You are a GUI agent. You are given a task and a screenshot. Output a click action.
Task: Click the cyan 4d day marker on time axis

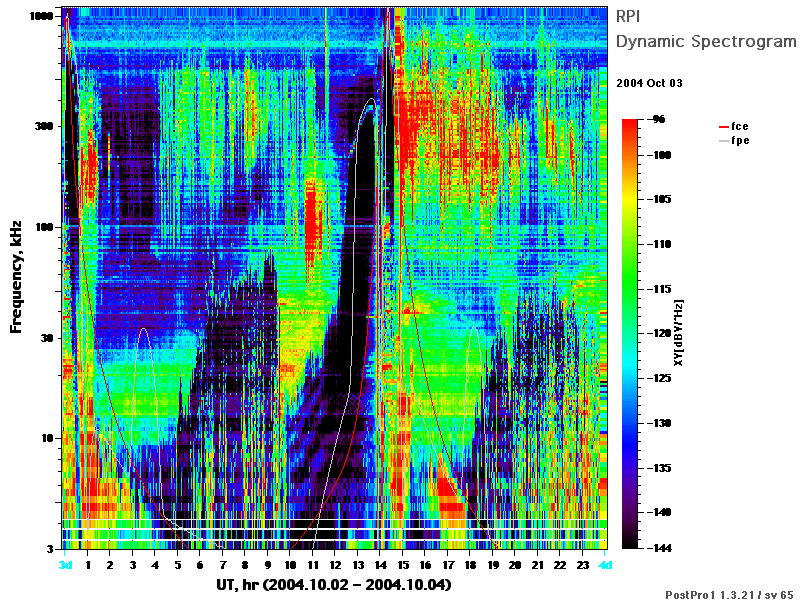[605, 565]
